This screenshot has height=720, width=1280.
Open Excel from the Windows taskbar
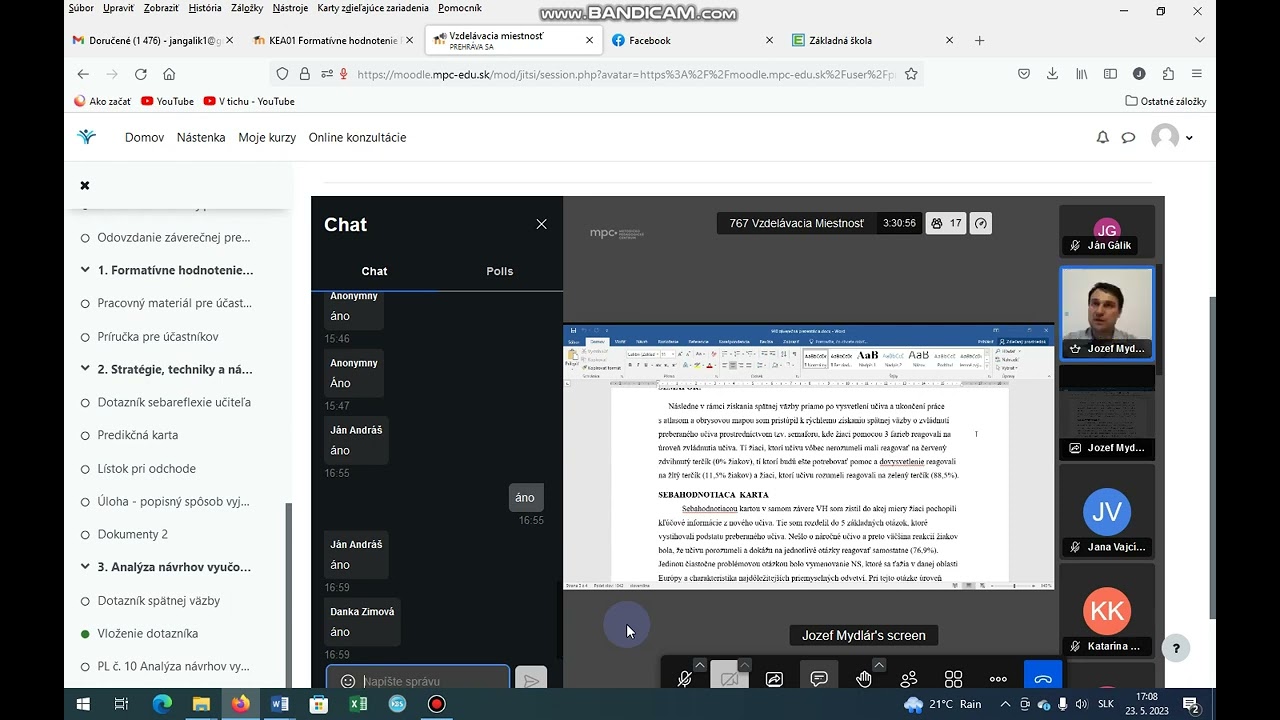(x=358, y=704)
